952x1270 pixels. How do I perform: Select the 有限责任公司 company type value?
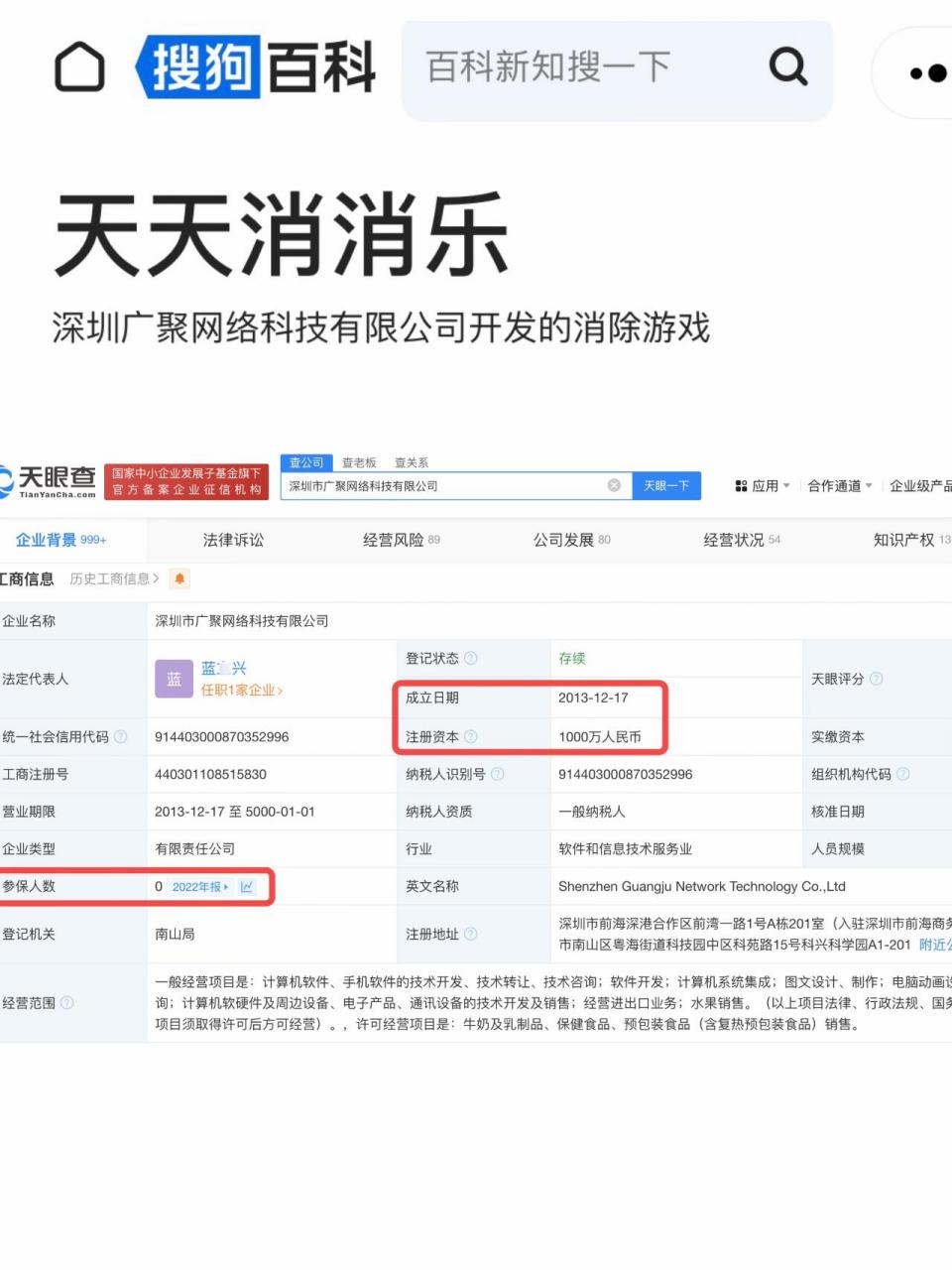point(195,849)
